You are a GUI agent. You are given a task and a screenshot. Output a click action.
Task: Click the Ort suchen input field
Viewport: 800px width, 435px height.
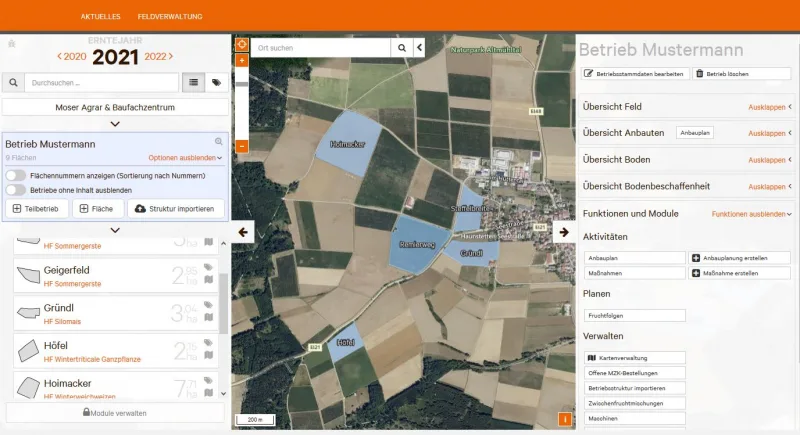(x=321, y=48)
